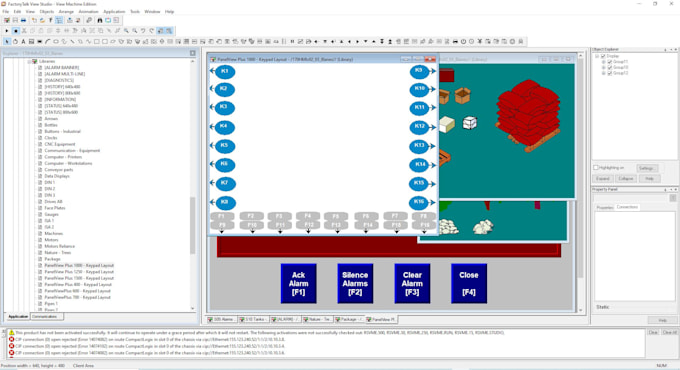
Task: Click the Edit display stop icon
Action: (x=16, y=31)
